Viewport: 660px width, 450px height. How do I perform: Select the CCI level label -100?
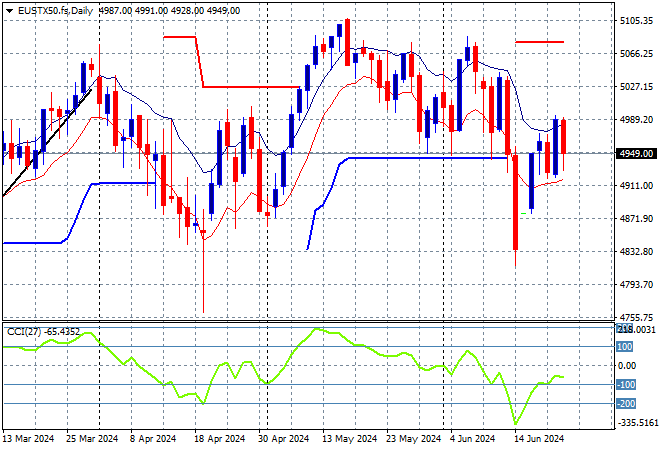(x=626, y=385)
